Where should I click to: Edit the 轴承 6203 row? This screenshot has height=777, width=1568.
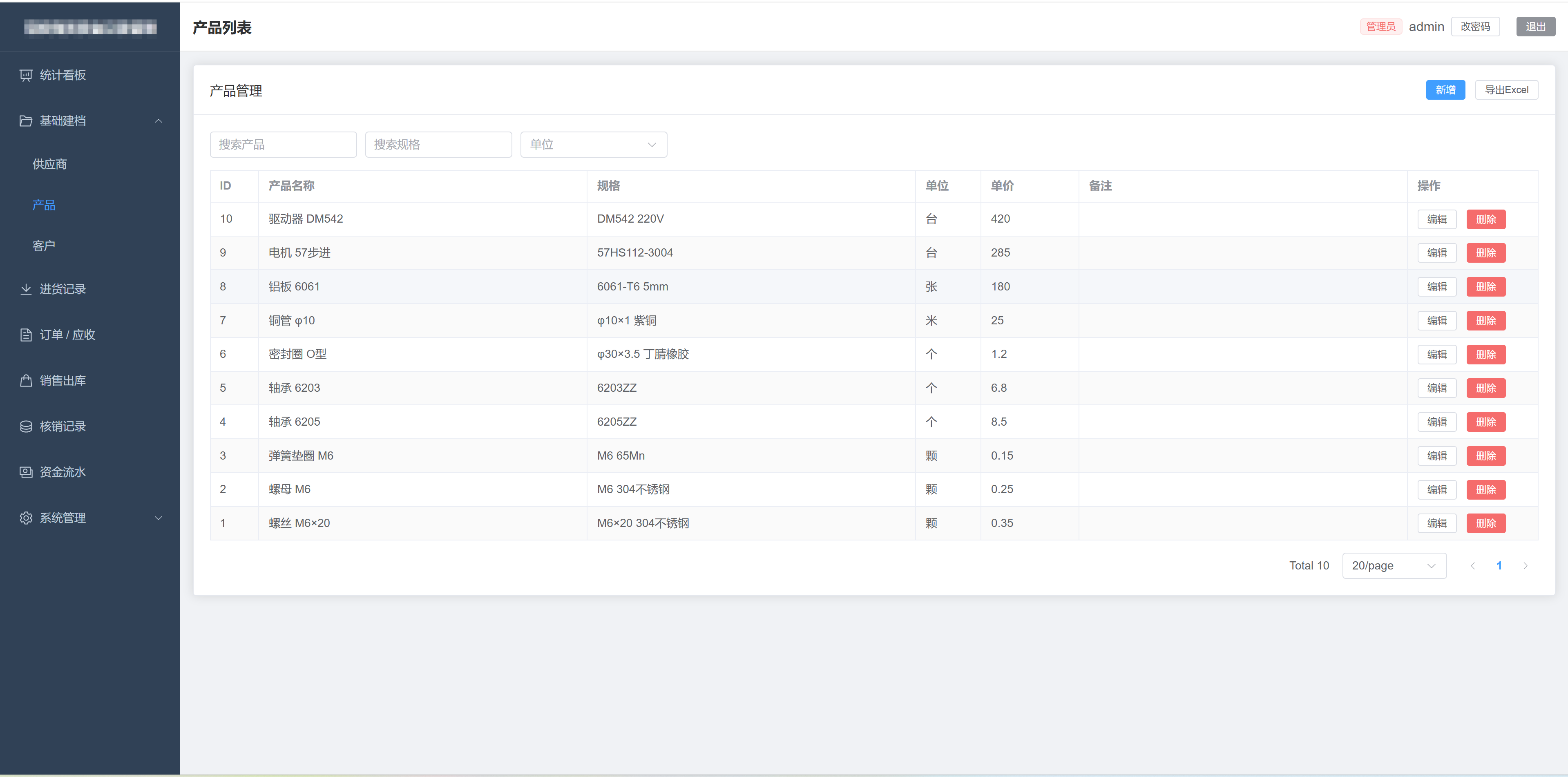pyautogui.click(x=1436, y=388)
